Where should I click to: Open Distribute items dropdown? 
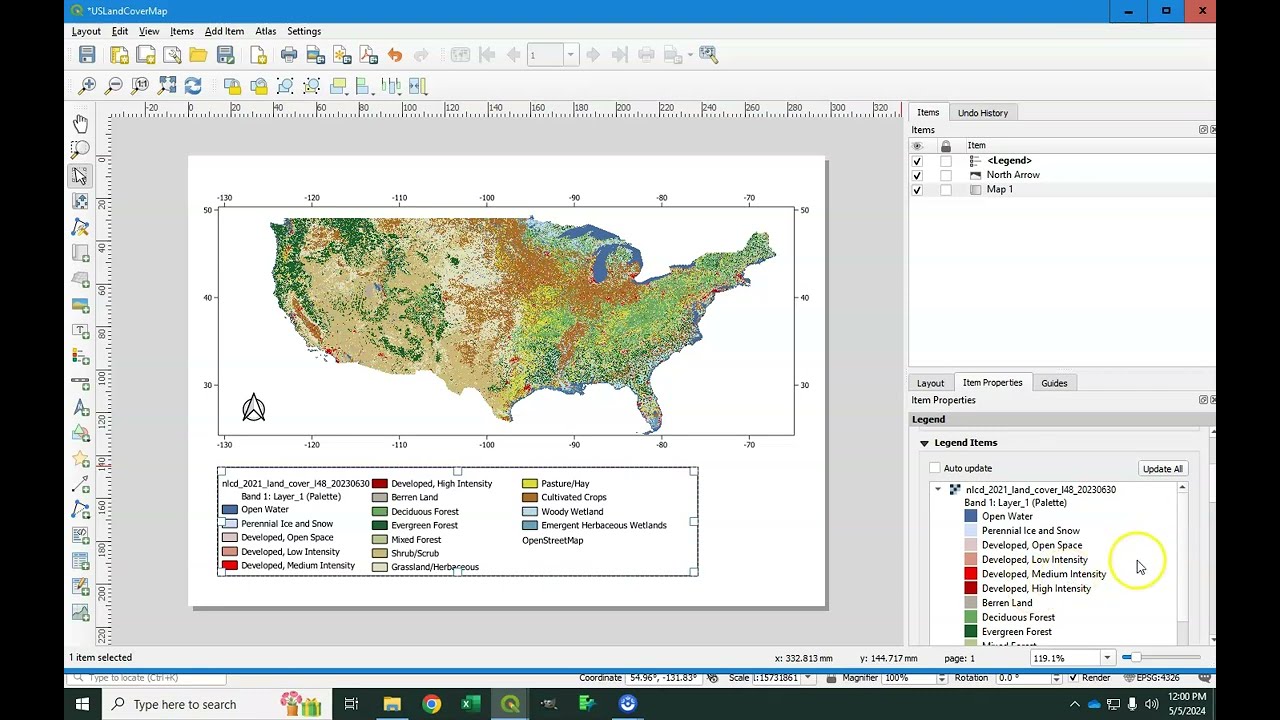coord(391,86)
